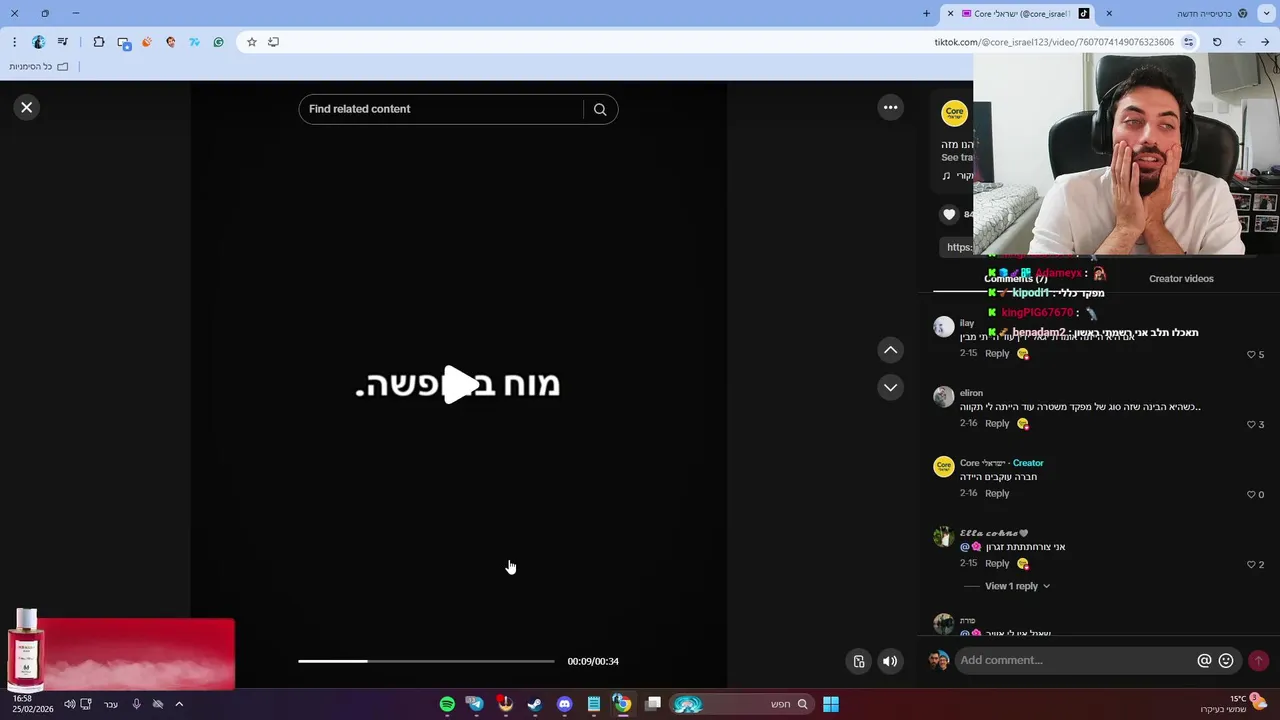Open Chrome profile avatar
Image resolution: width=1280 pixels, height=720 pixels.
point(39,42)
